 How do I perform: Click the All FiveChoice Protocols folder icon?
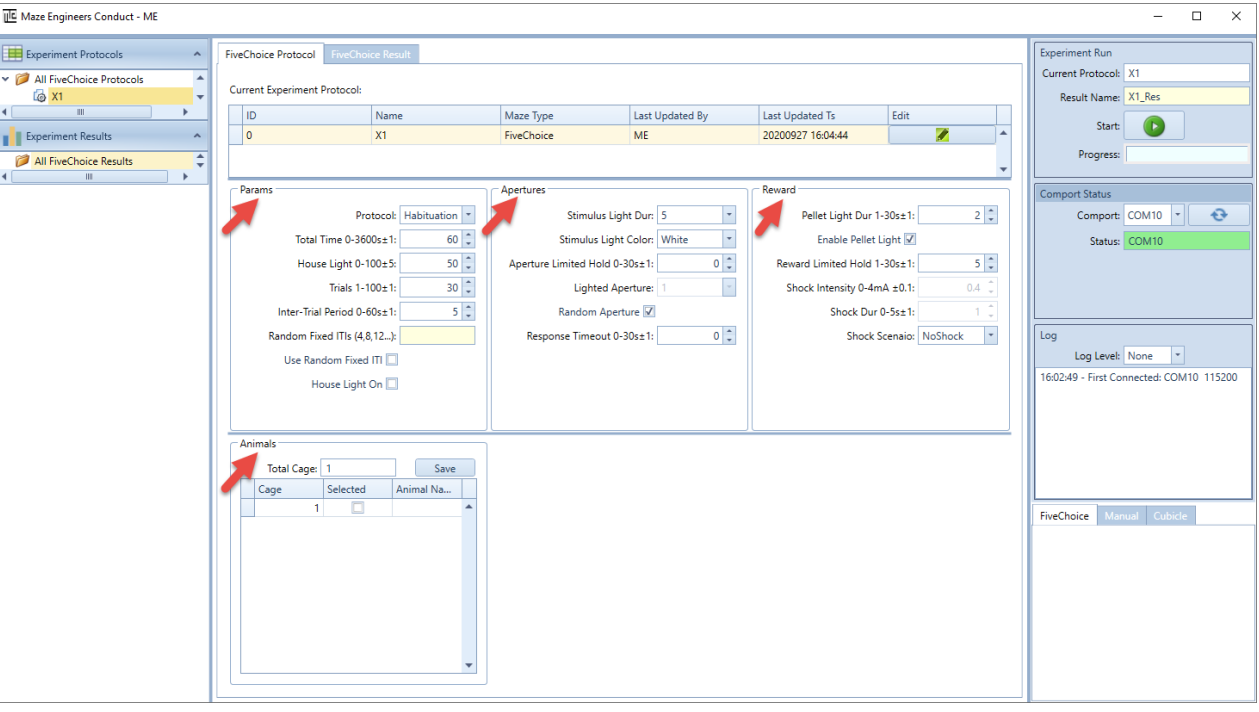[23, 79]
